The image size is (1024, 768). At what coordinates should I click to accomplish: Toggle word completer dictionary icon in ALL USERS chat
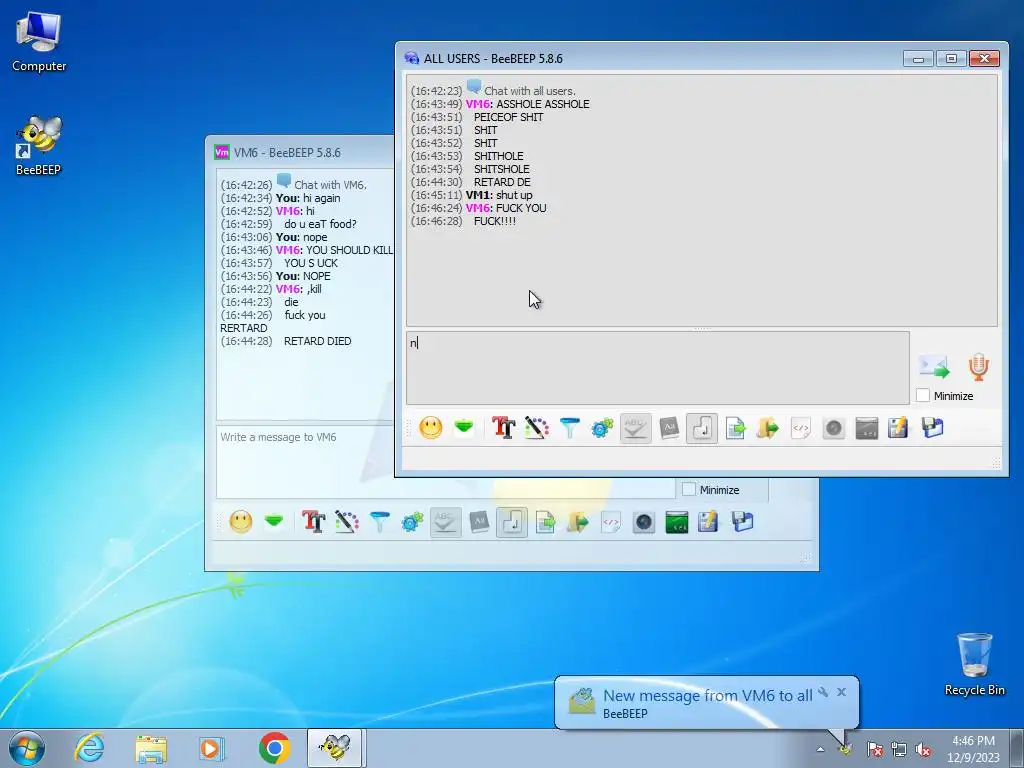pyautogui.click(x=669, y=428)
